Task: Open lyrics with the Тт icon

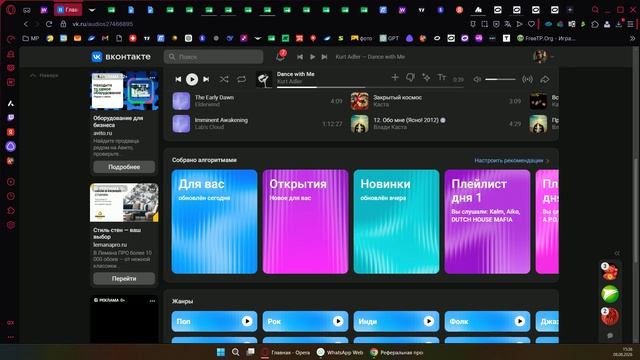Action: 442,77
